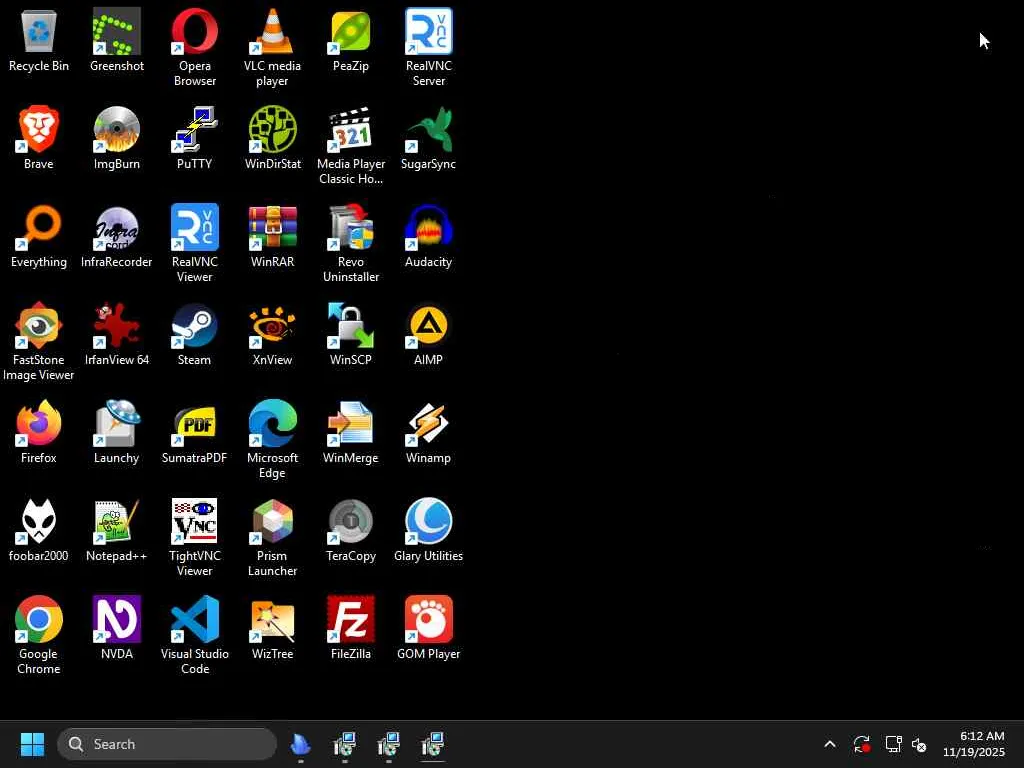Image resolution: width=1024 pixels, height=768 pixels.
Task: Select Media Player Classic icon
Action: [x=351, y=146]
